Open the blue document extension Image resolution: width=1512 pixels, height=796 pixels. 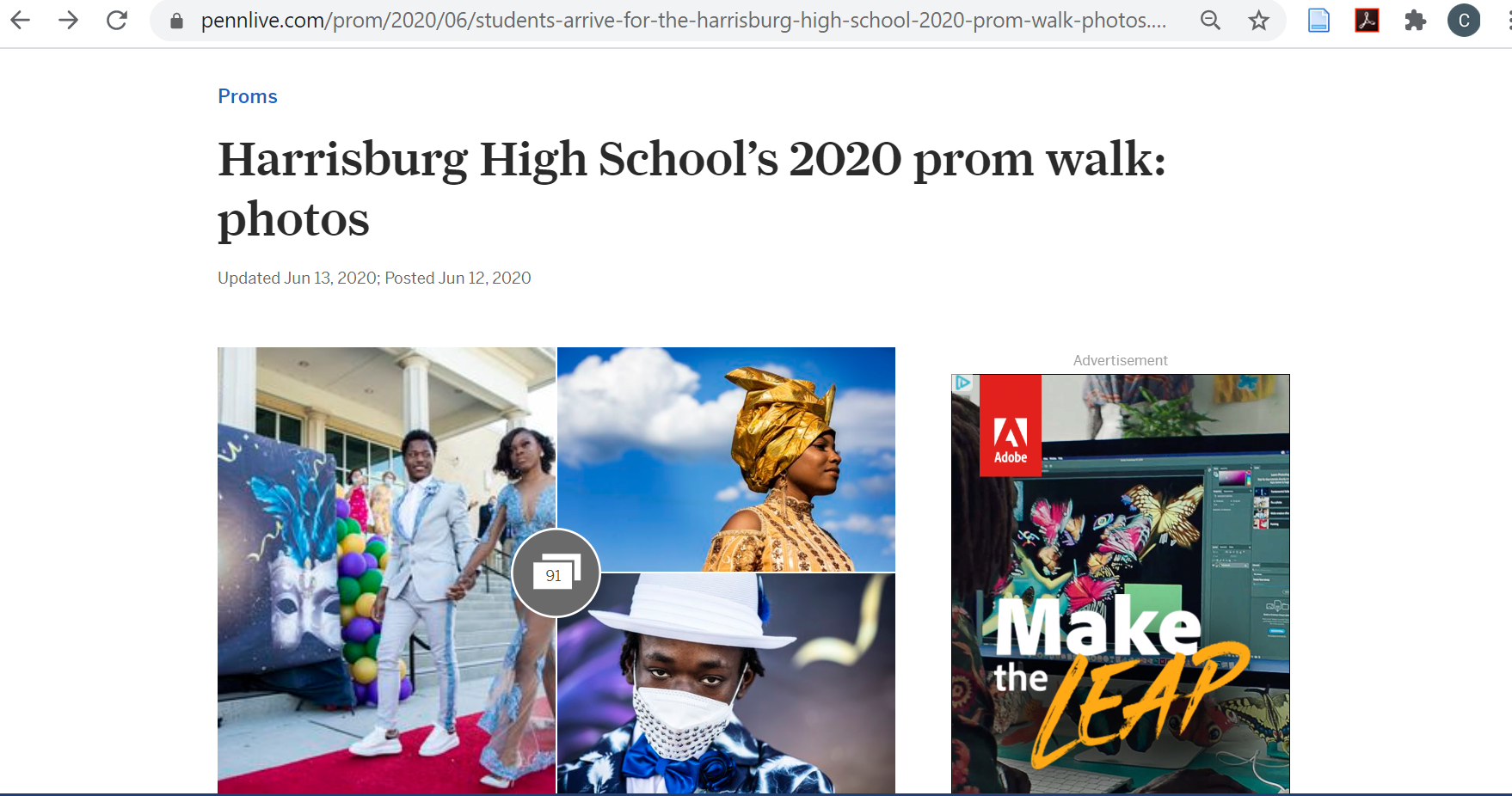click(x=1318, y=20)
